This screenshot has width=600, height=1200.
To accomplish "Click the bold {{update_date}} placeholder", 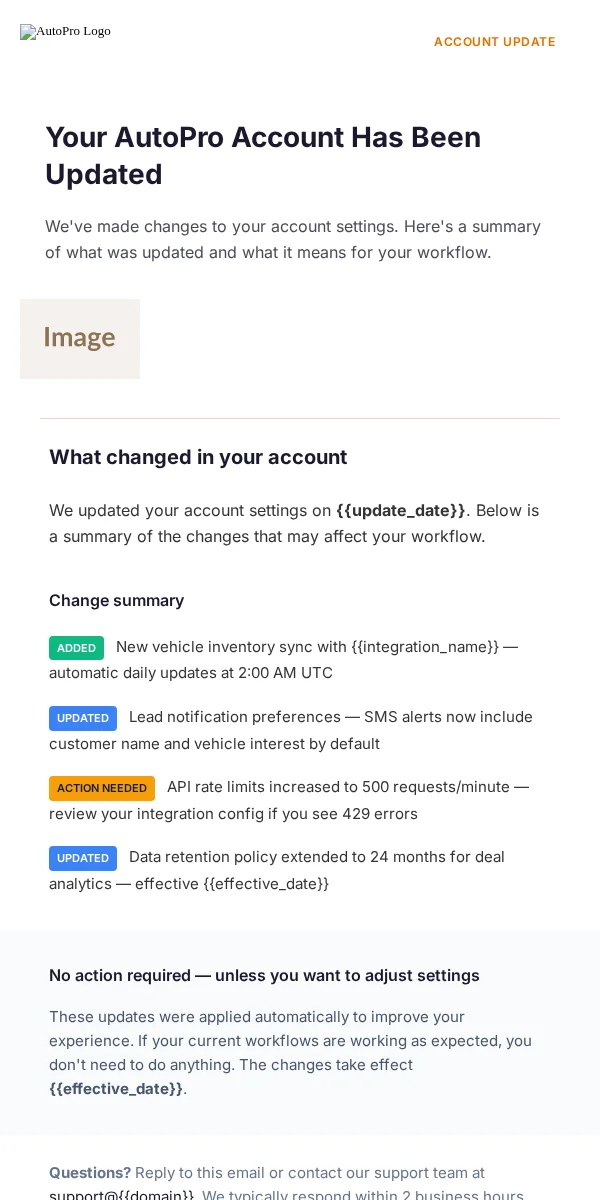I will 401,510.
